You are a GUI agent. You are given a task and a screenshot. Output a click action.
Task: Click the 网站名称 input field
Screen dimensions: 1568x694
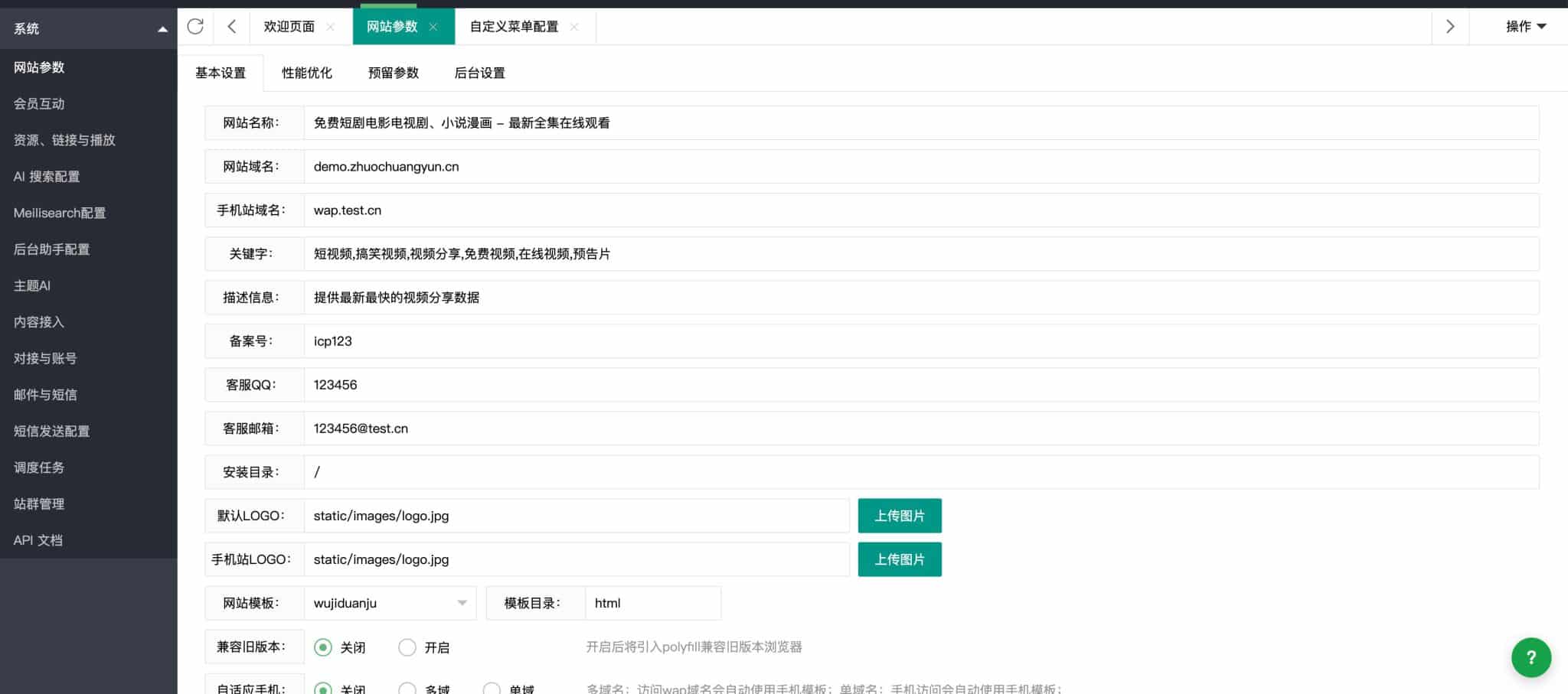(x=922, y=123)
